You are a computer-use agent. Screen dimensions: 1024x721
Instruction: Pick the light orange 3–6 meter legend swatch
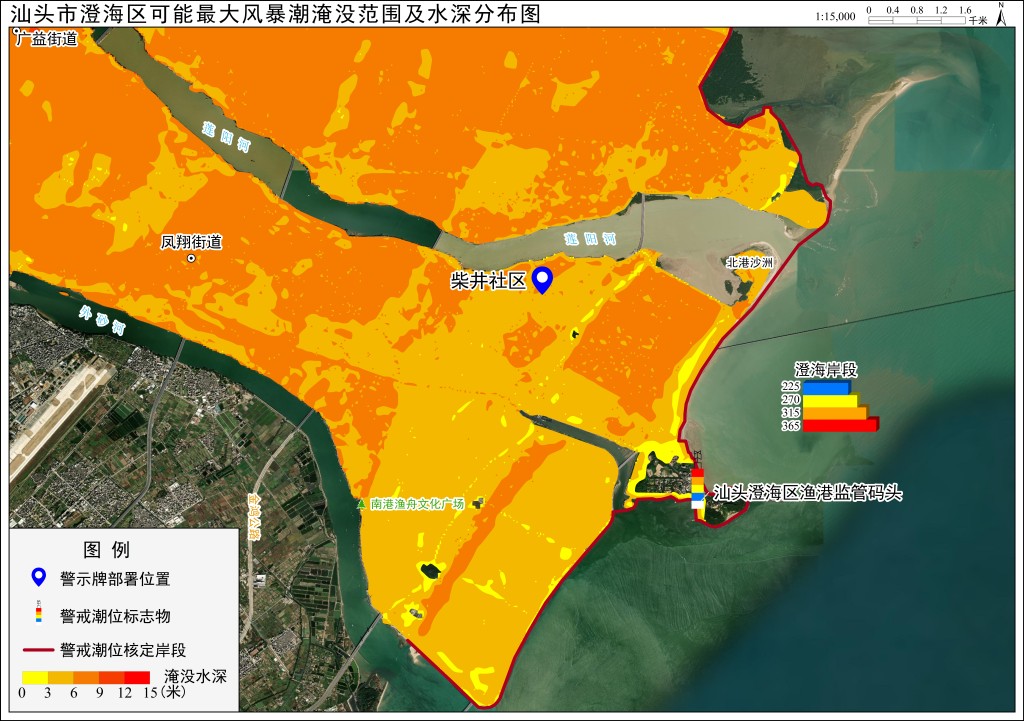(60, 678)
